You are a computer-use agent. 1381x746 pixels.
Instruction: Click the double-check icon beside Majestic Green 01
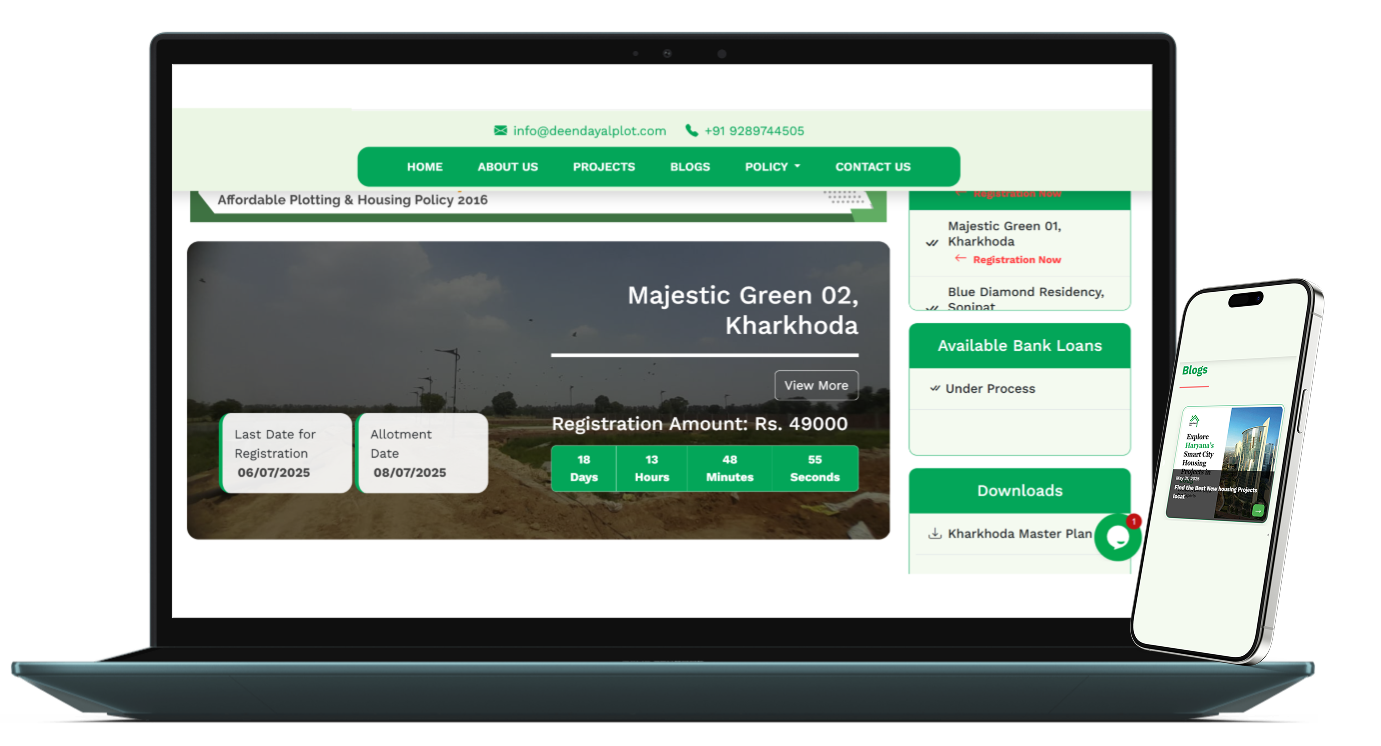click(932, 242)
